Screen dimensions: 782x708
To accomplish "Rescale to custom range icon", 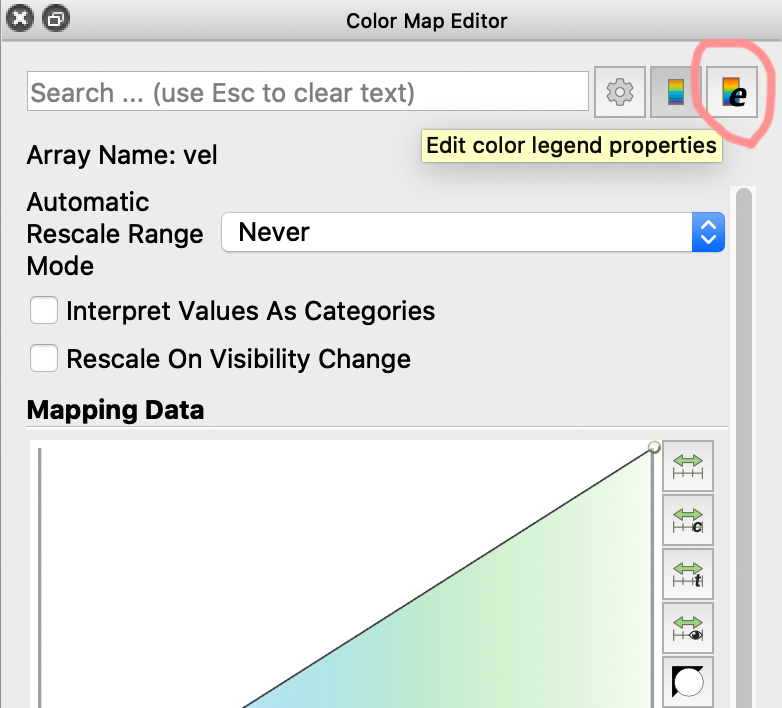I will 688,520.
